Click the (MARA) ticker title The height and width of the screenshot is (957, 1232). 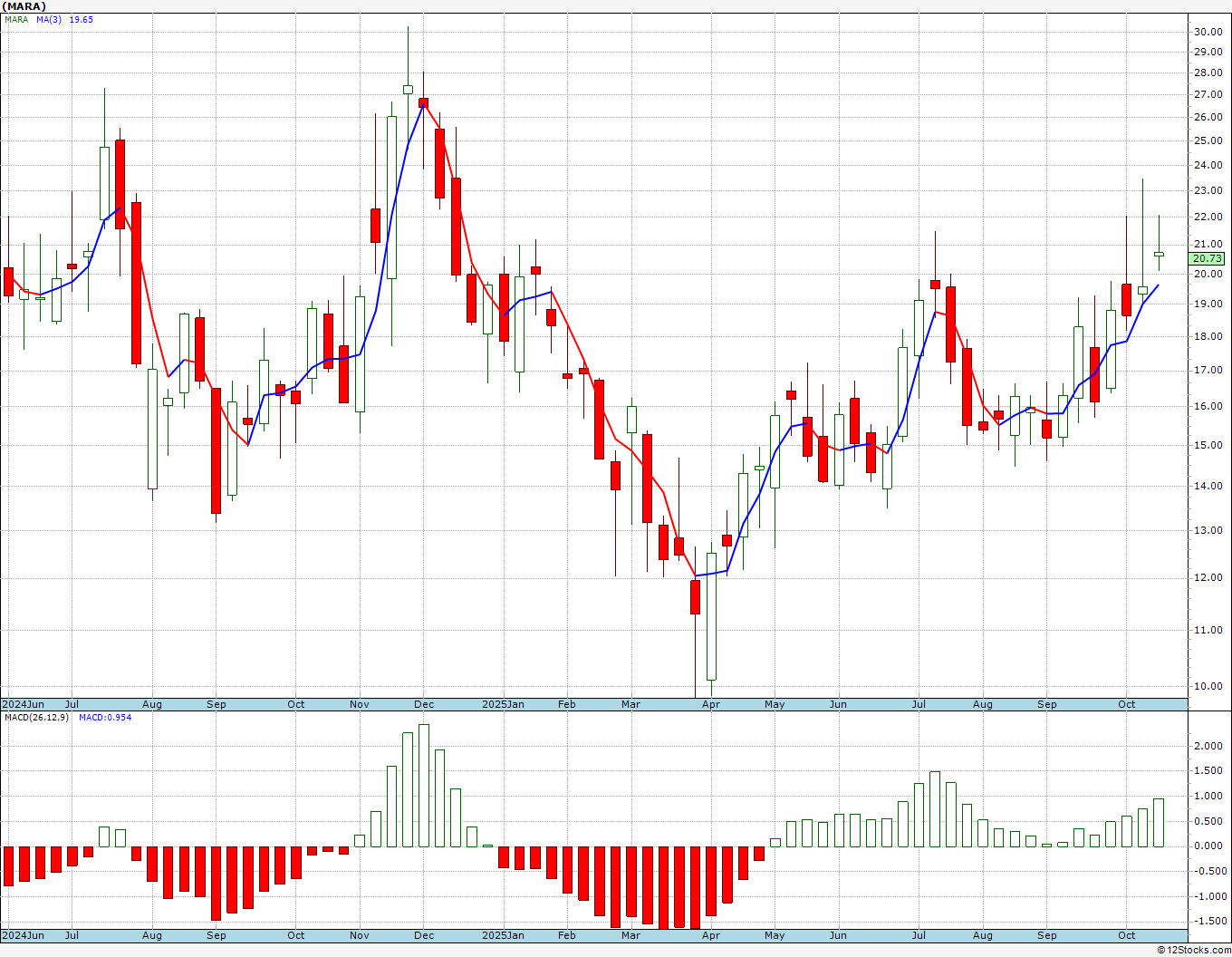click(x=23, y=6)
